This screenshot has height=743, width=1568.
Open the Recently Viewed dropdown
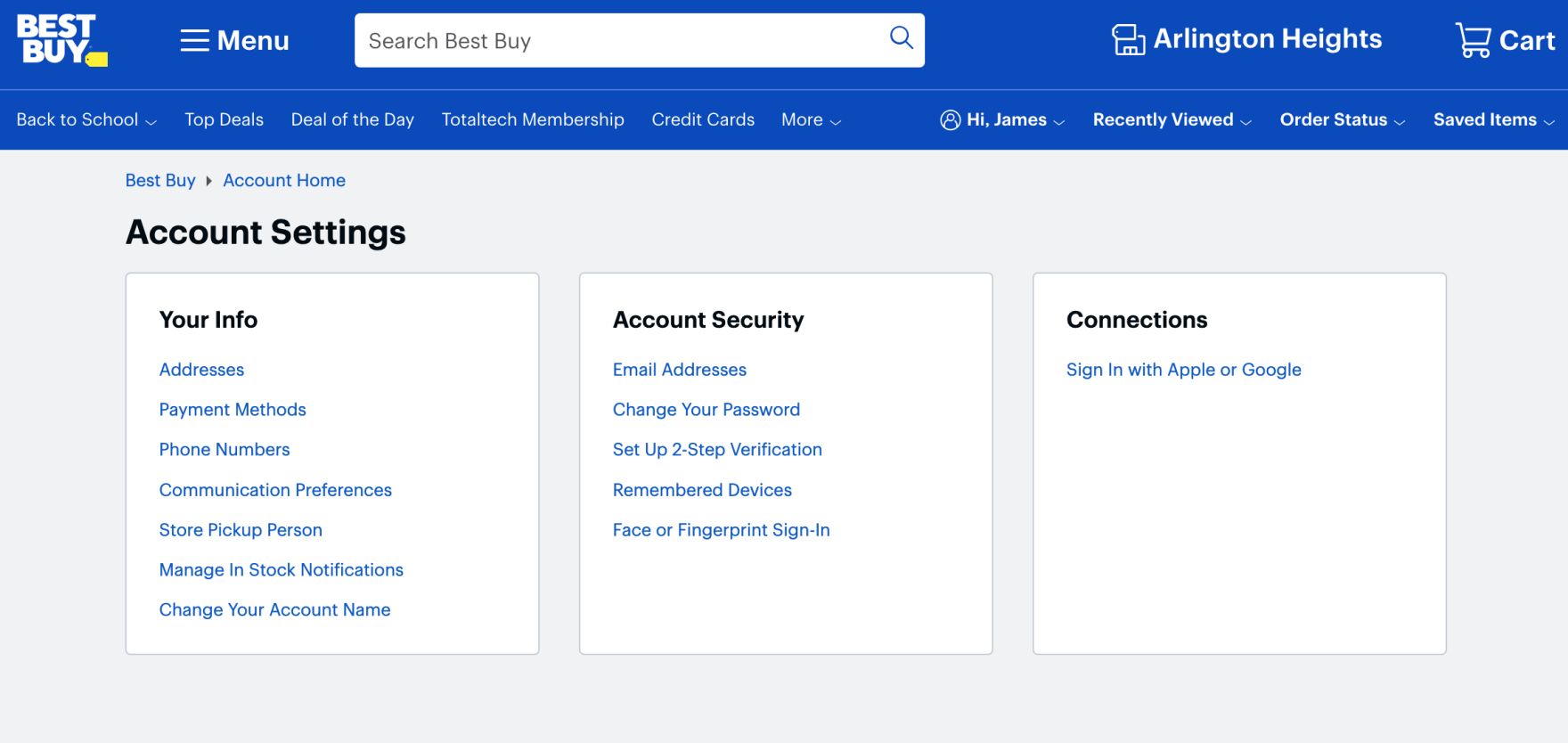pyautogui.click(x=1172, y=120)
